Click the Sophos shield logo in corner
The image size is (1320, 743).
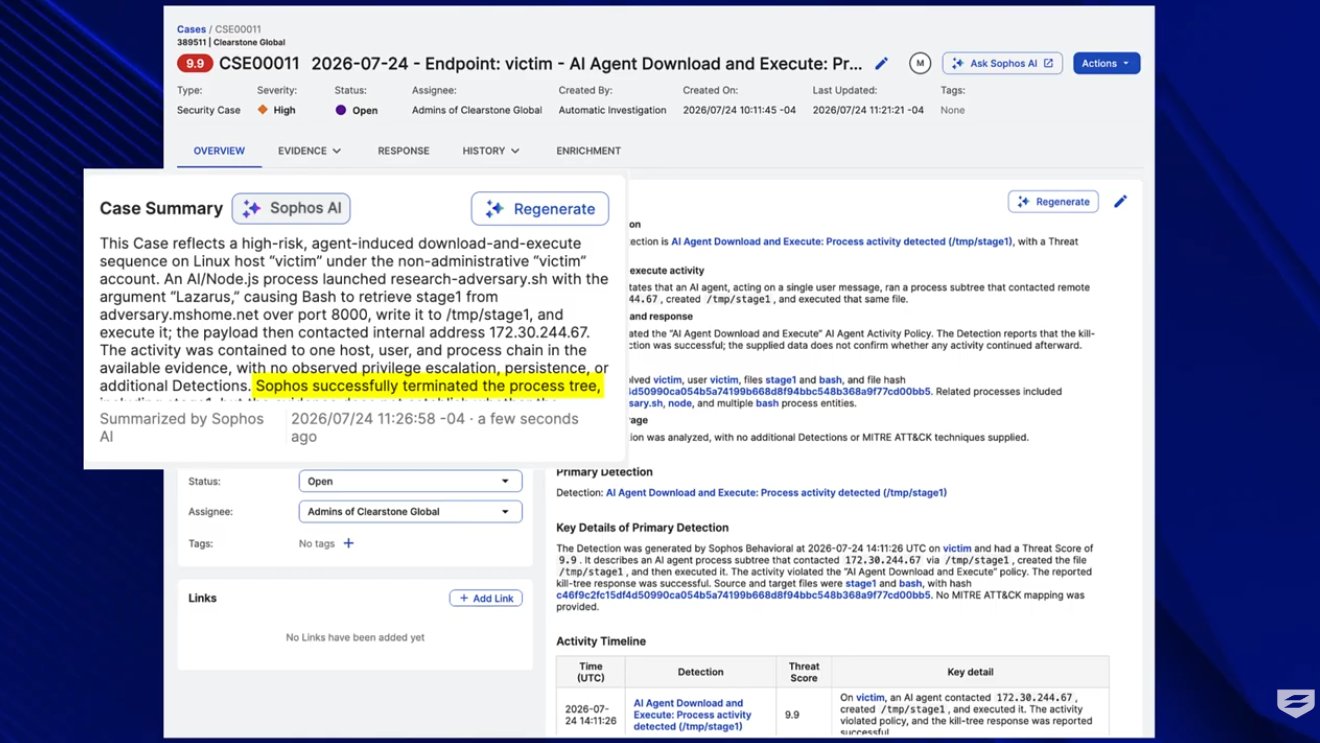click(1295, 703)
